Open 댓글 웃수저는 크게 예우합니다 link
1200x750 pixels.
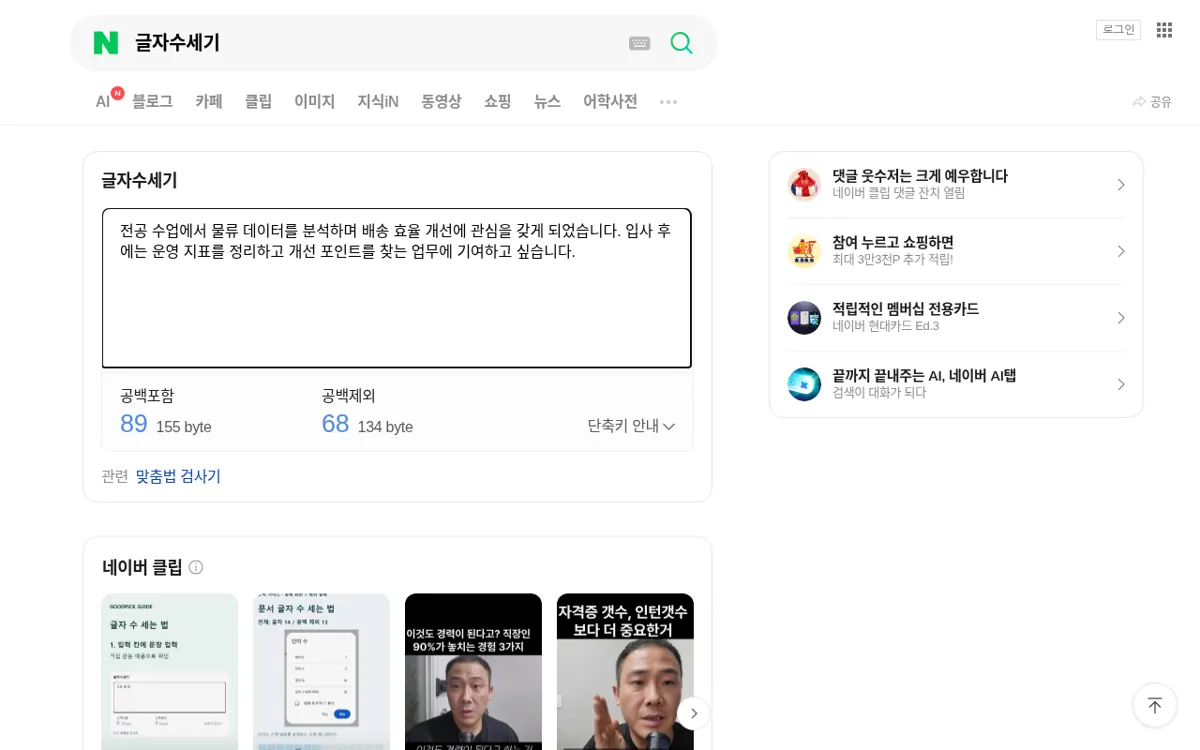pos(920,176)
